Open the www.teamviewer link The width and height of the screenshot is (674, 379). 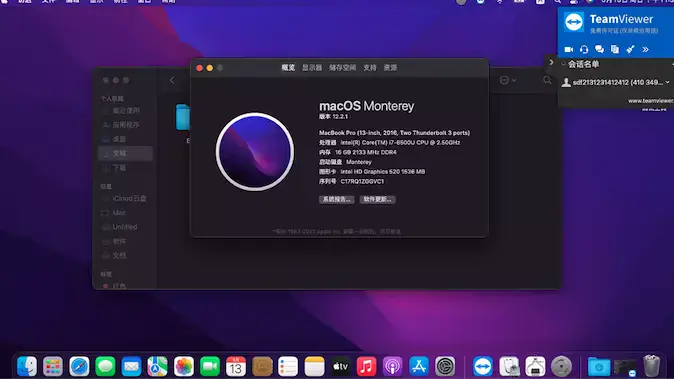(x=651, y=101)
